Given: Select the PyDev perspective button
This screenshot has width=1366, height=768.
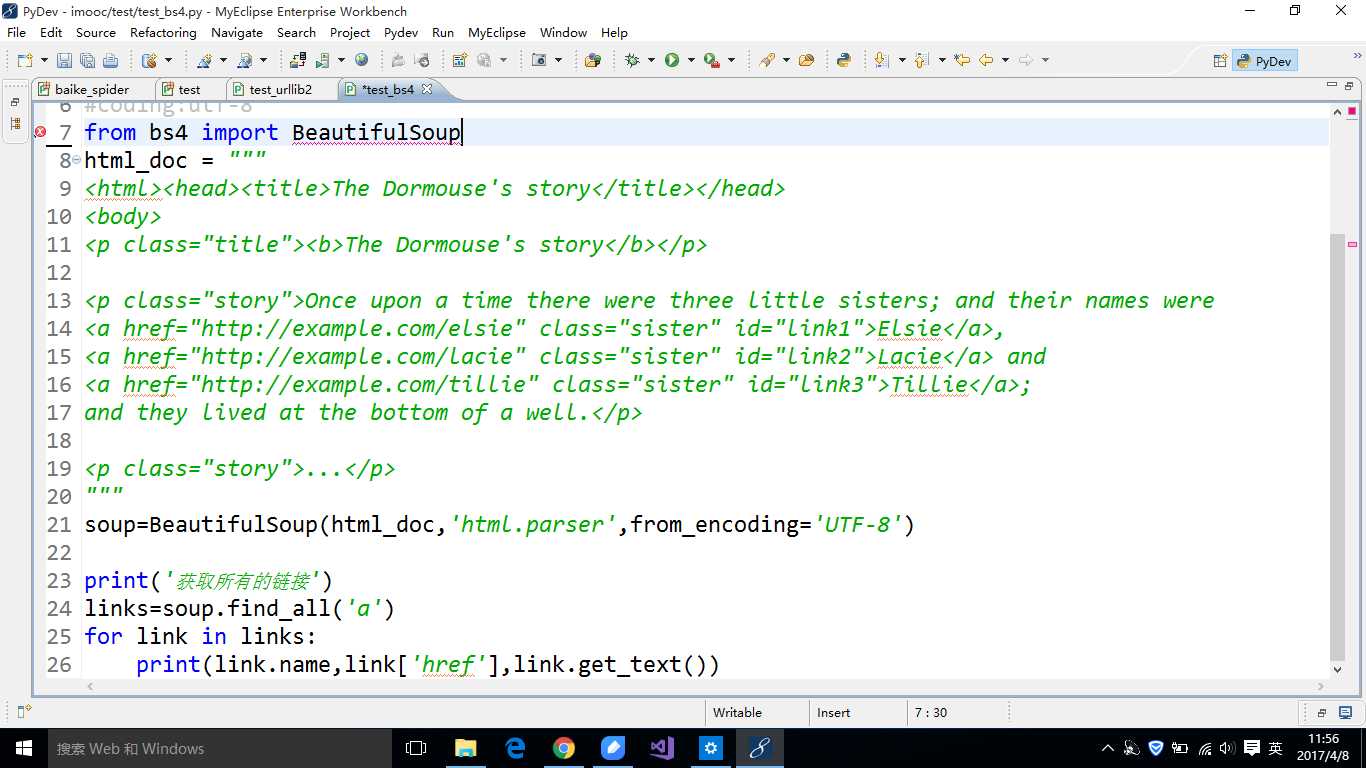Looking at the screenshot, I should 1264,61.
